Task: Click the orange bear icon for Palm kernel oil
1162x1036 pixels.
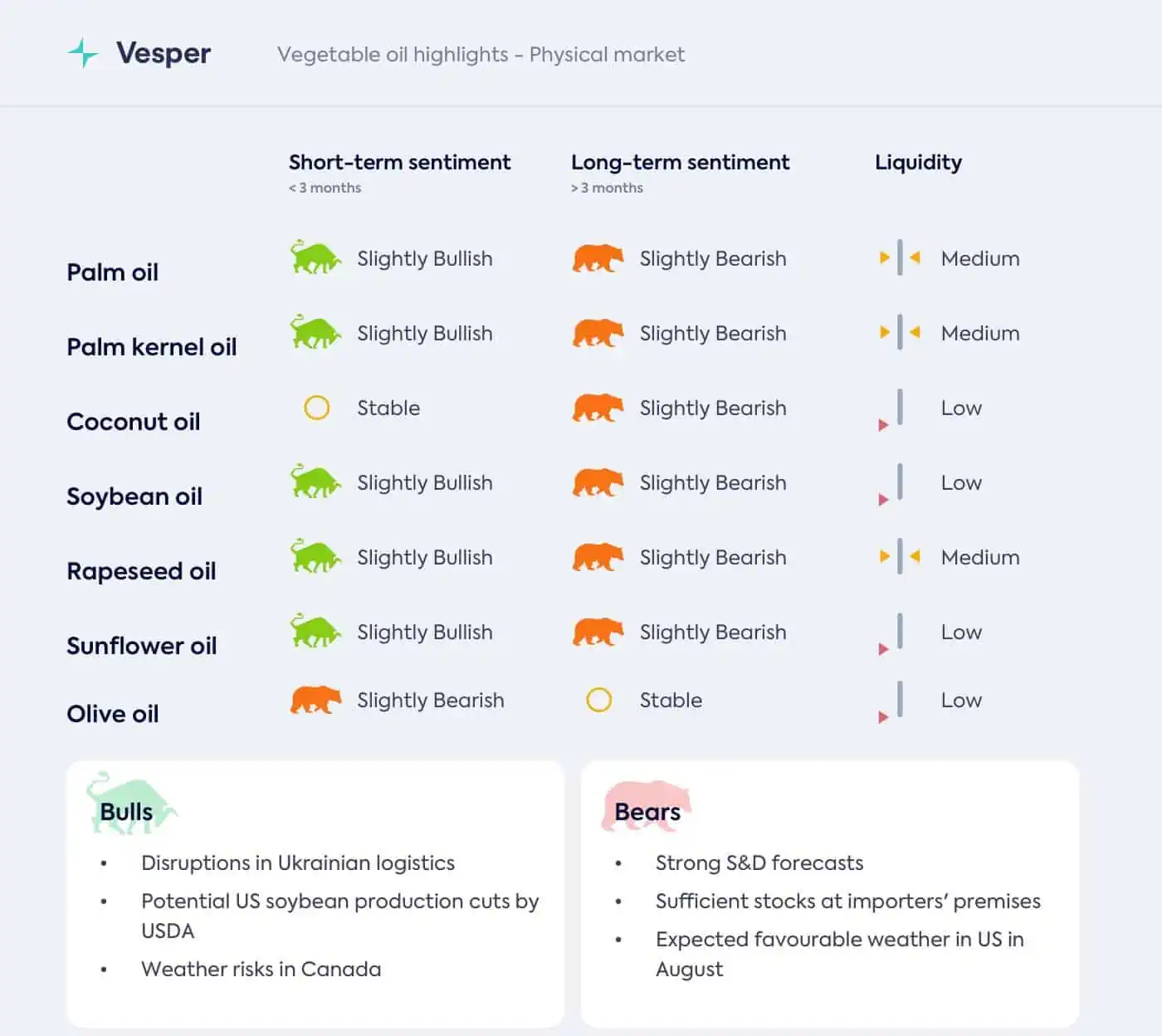Action: 598,333
